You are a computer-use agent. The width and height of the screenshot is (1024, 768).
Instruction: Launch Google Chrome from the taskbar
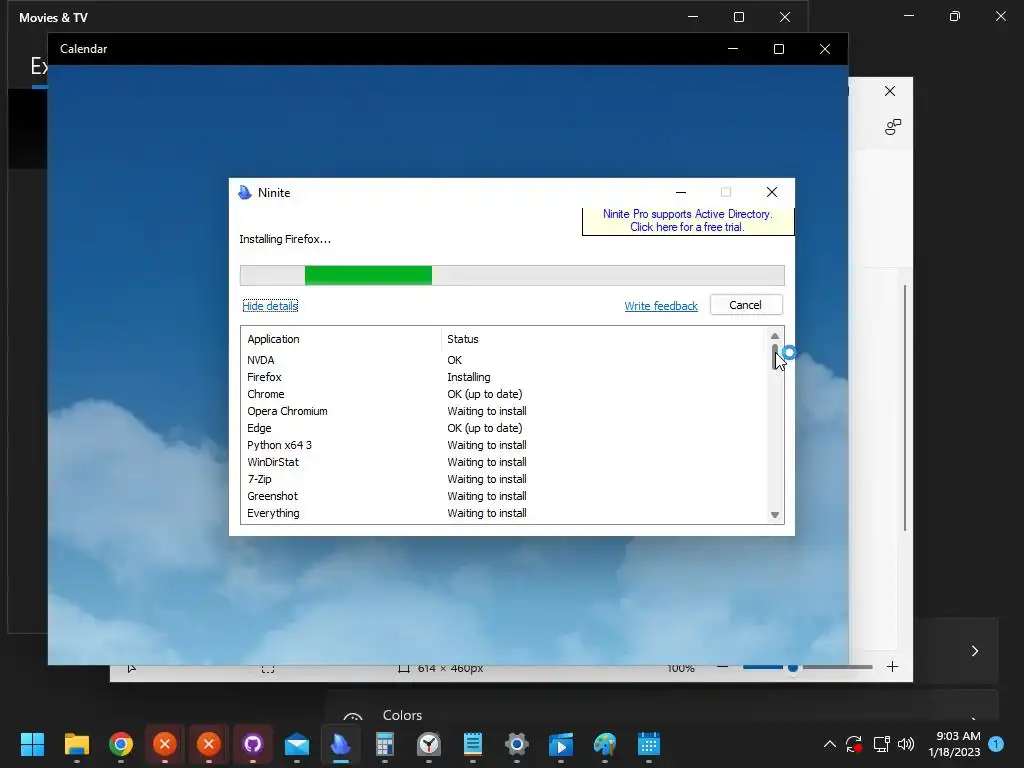[x=121, y=744]
